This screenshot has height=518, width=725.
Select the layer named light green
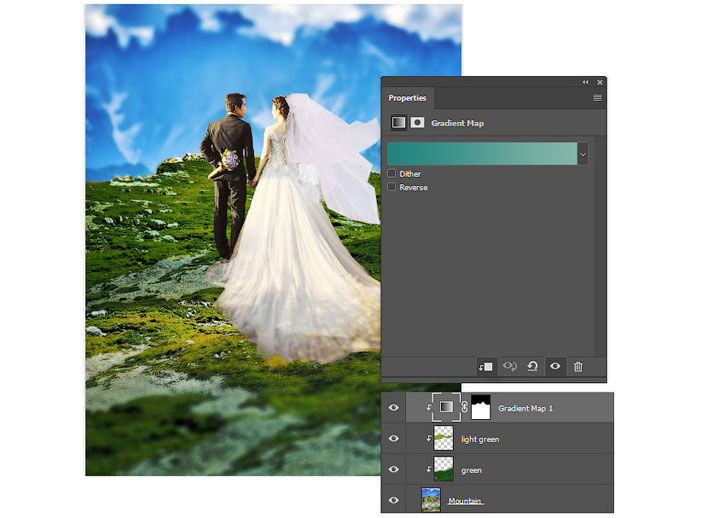[480, 439]
